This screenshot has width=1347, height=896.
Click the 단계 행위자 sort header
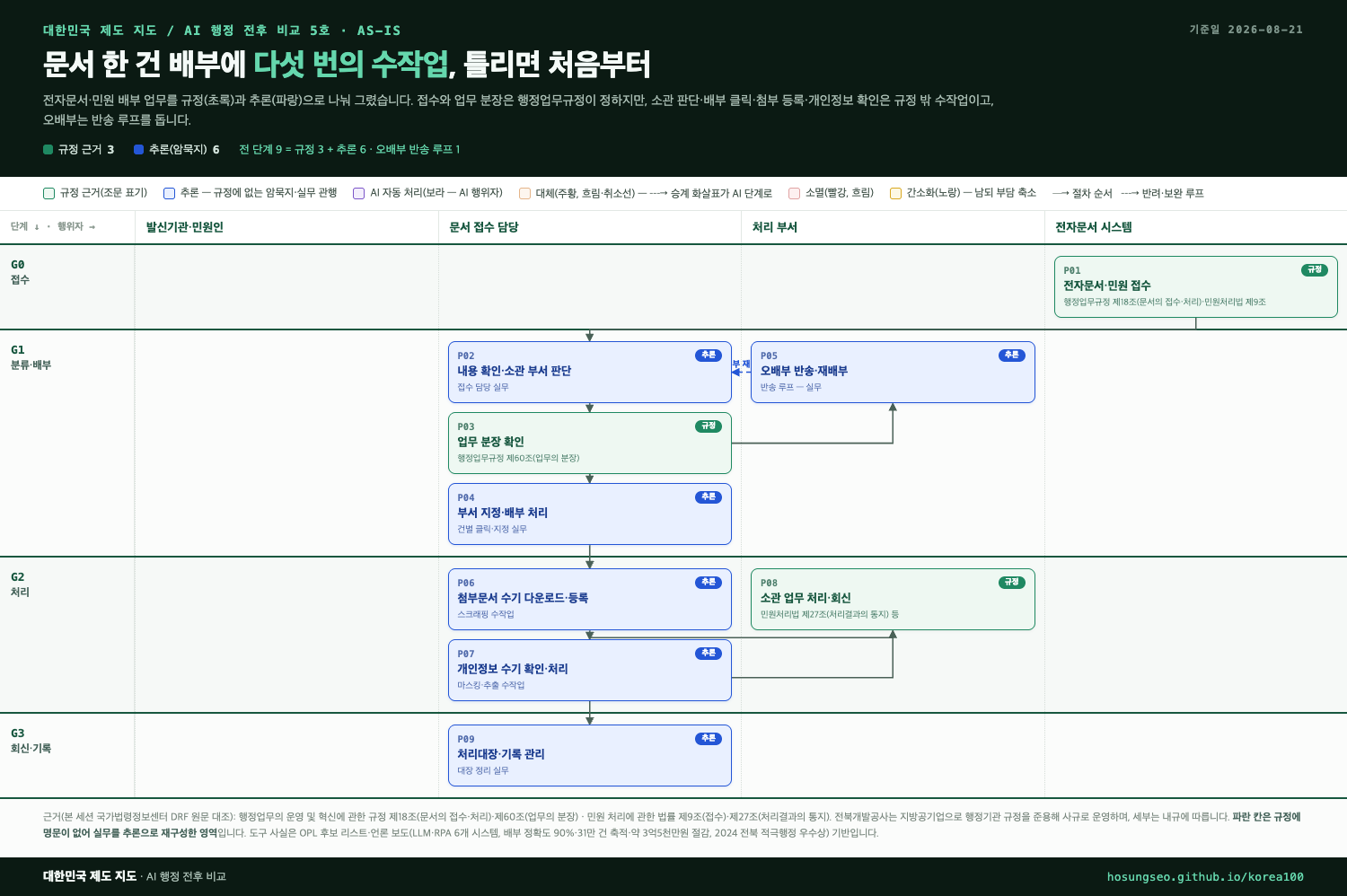click(53, 227)
